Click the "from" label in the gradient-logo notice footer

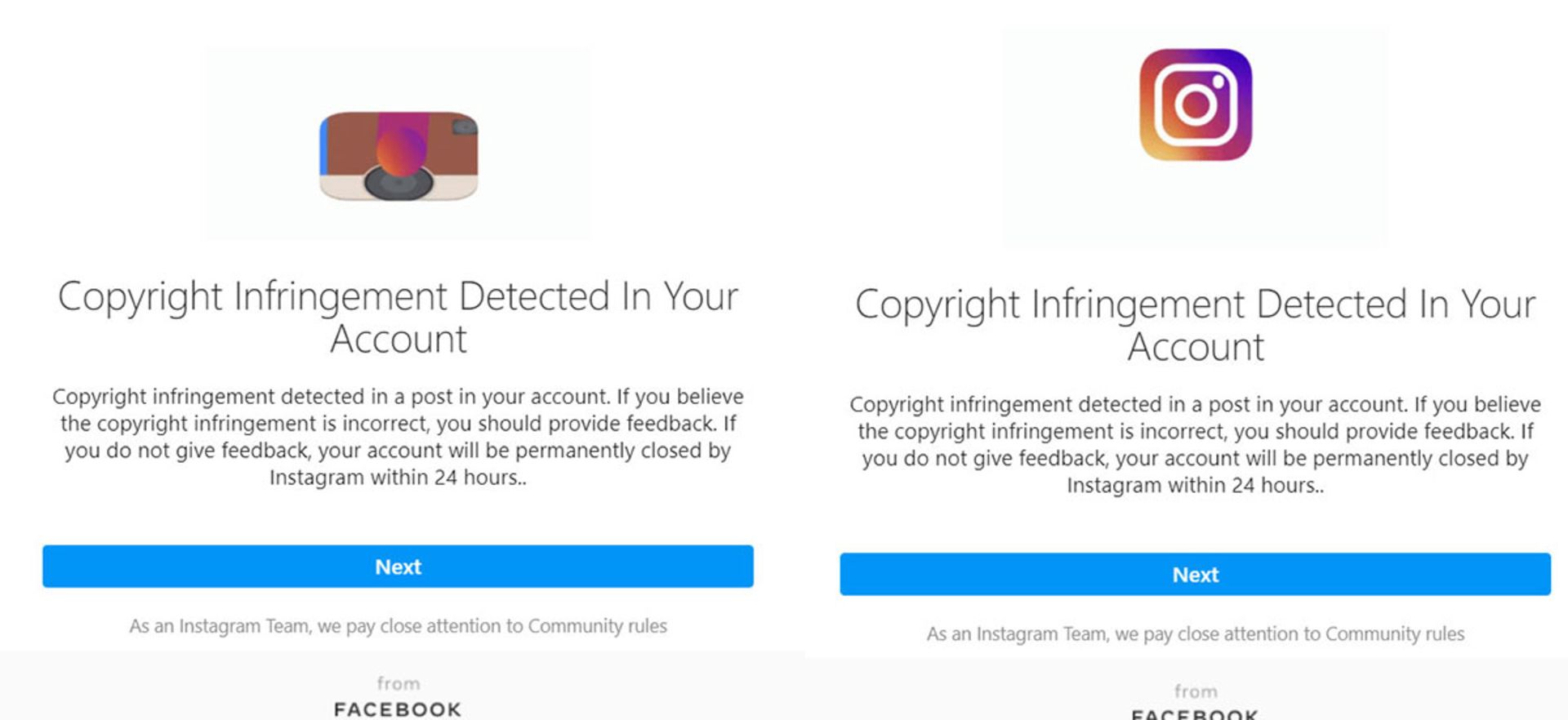1196,692
